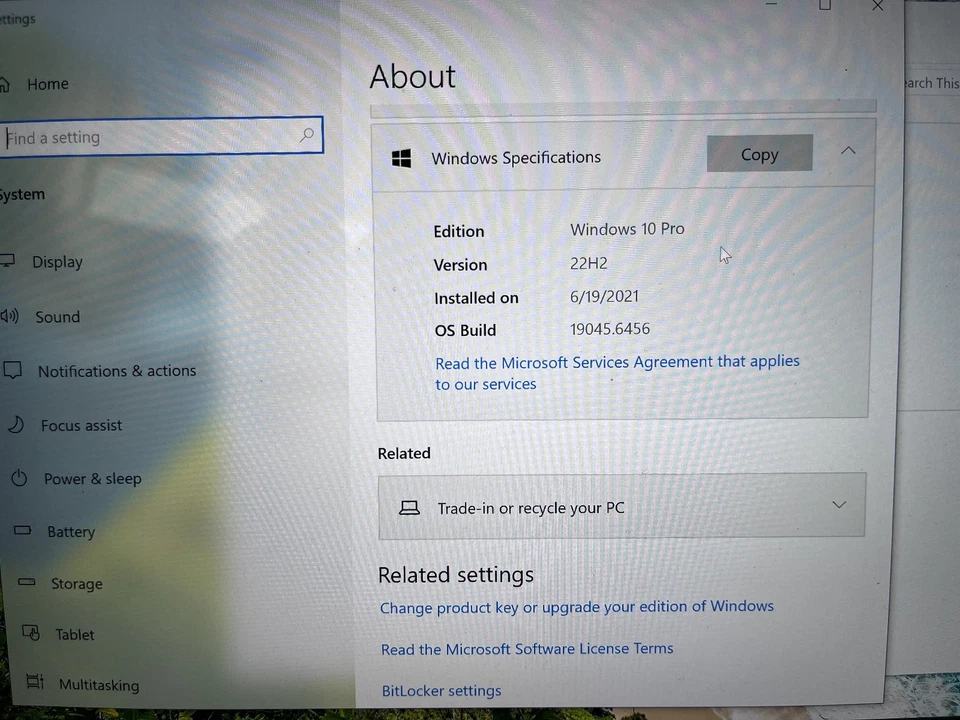The image size is (960, 720).
Task: Copy the Windows Specifications details
Action: (759, 154)
